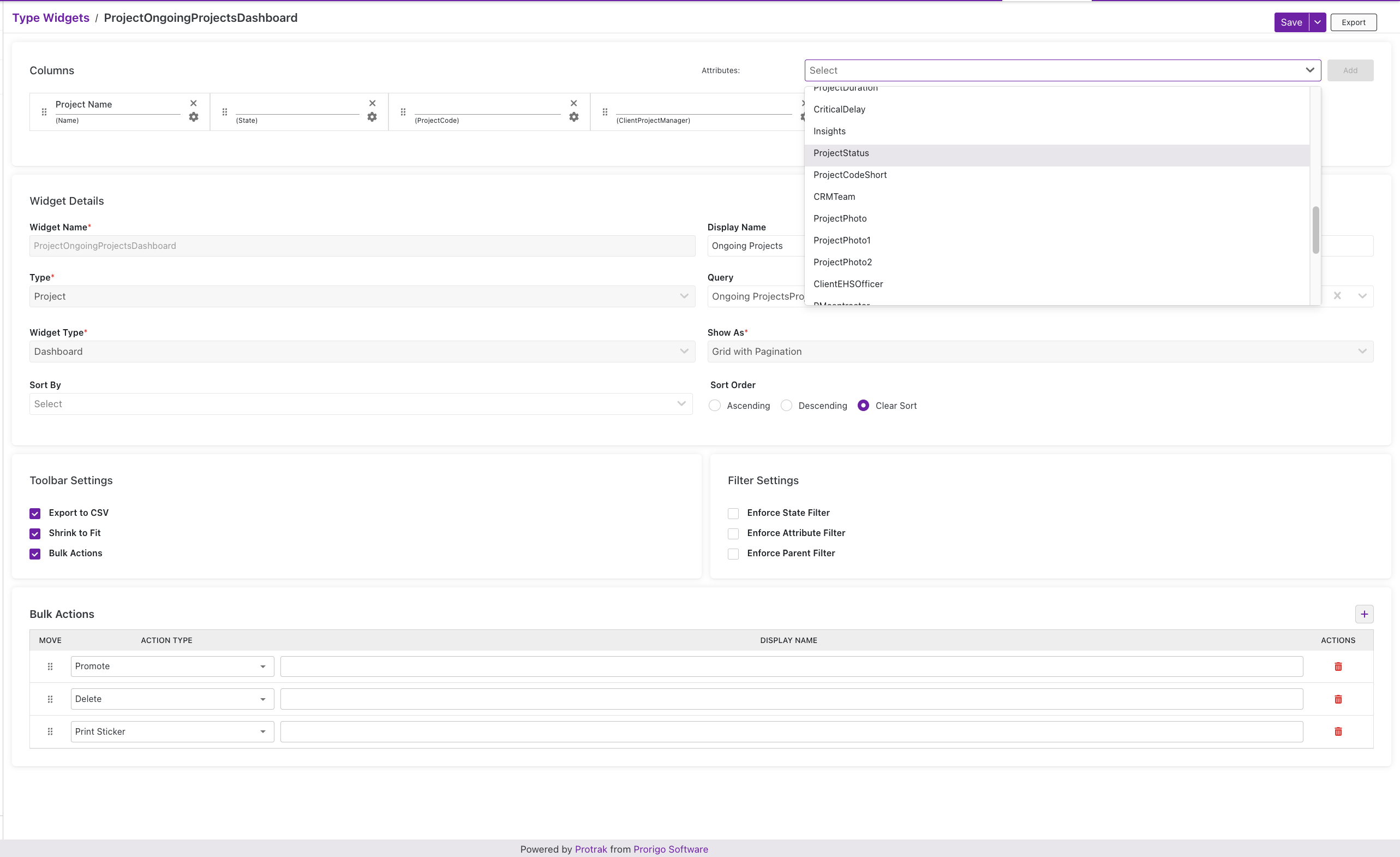Screen dimensions: 1400x857
Task: Grab the drag handle of State column
Action: pos(224,112)
